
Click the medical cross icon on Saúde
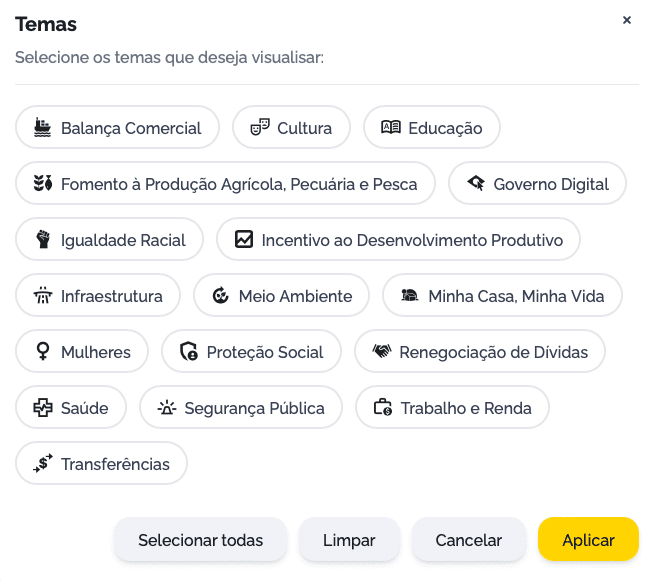point(42,408)
